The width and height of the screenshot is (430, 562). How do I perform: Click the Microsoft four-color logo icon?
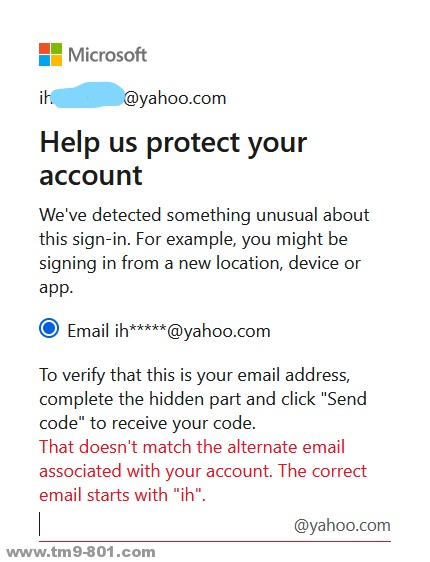(51, 54)
